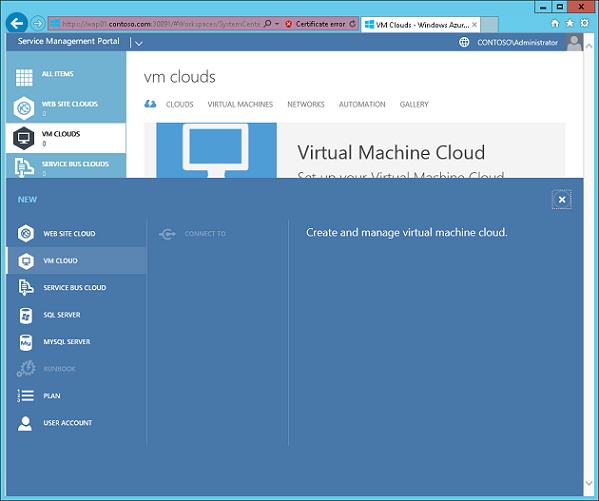Click the address bar URL field
Viewport: 599px width, 501px height.
click(x=160, y=24)
